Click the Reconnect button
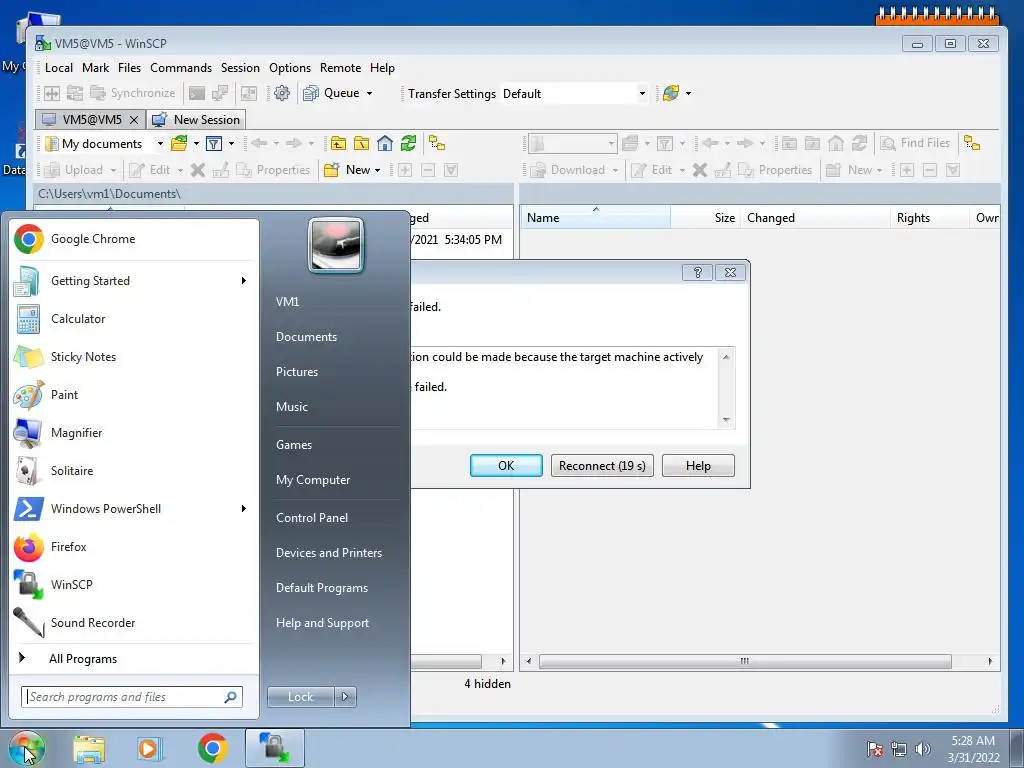Screen dimensions: 1024x768 tap(602, 466)
